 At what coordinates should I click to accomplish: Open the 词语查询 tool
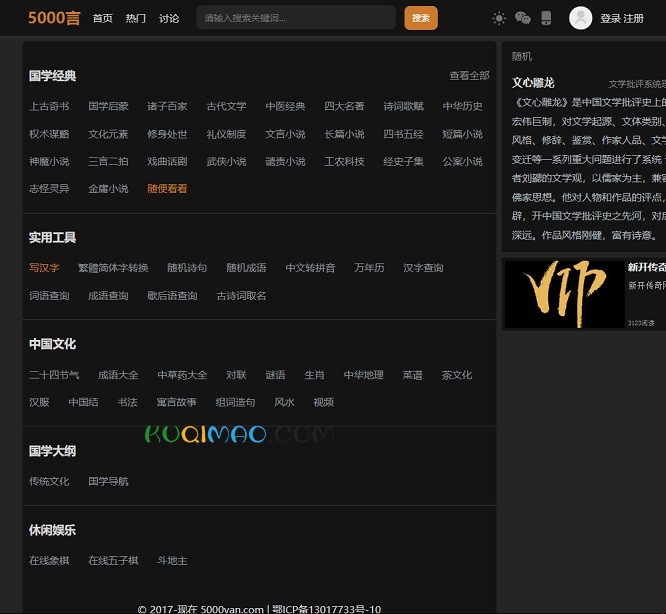click(x=49, y=296)
